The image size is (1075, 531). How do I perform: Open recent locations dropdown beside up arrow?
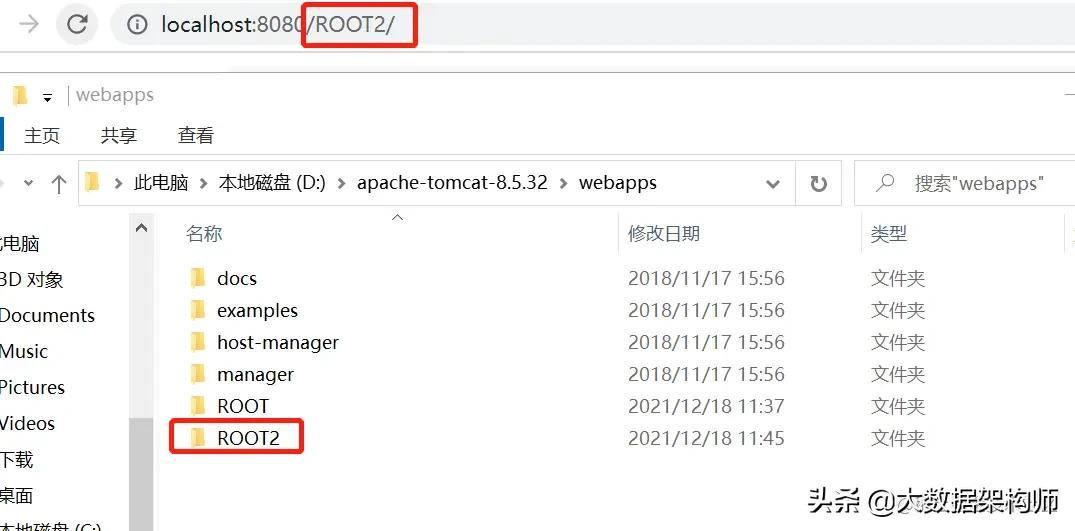pyautogui.click(x=28, y=184)
